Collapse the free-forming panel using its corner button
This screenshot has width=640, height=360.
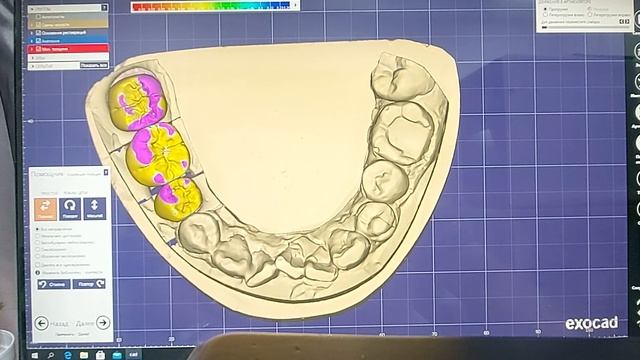pyautogui.click(x=106, y=172)
